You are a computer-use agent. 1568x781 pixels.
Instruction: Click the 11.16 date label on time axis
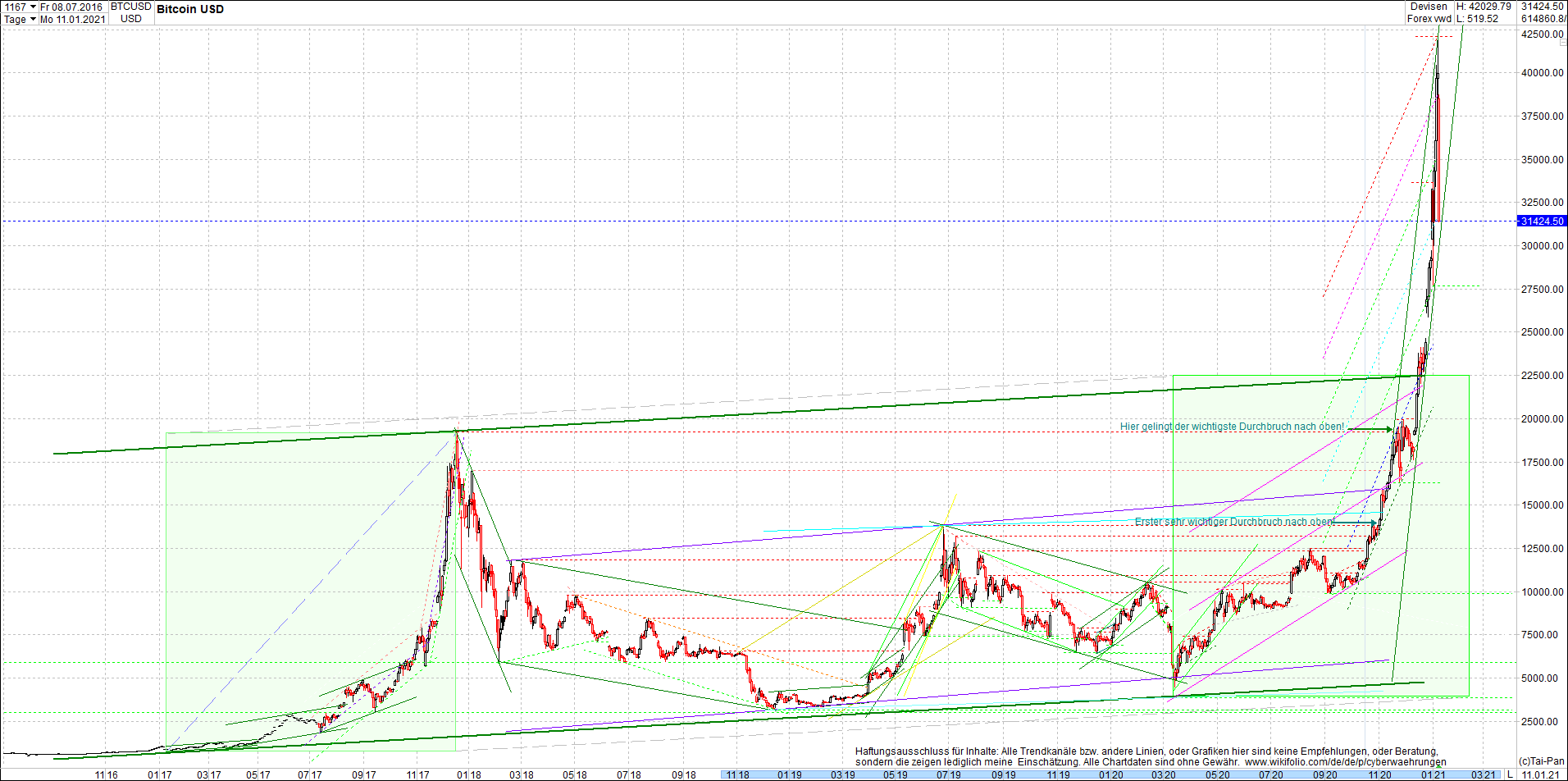point(106,774)
